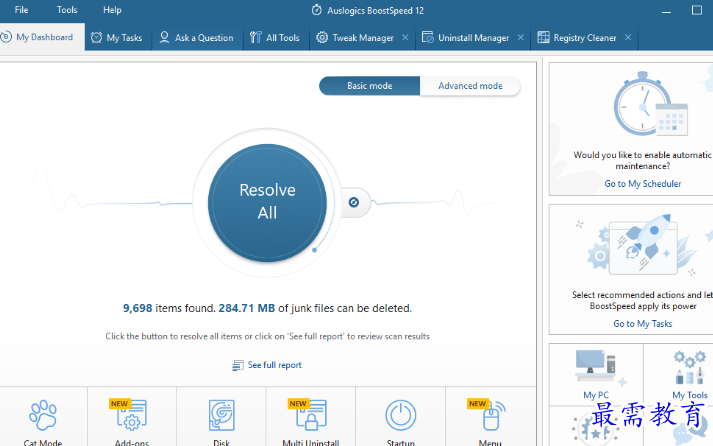713x446 pixels.
Task: Close the Tweak Manager tab
Action: click(405, 37)
